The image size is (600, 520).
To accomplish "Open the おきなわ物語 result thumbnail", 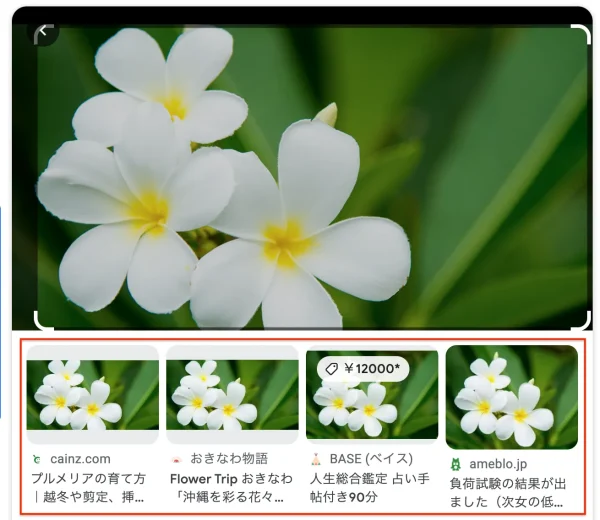I will point(232,394).
